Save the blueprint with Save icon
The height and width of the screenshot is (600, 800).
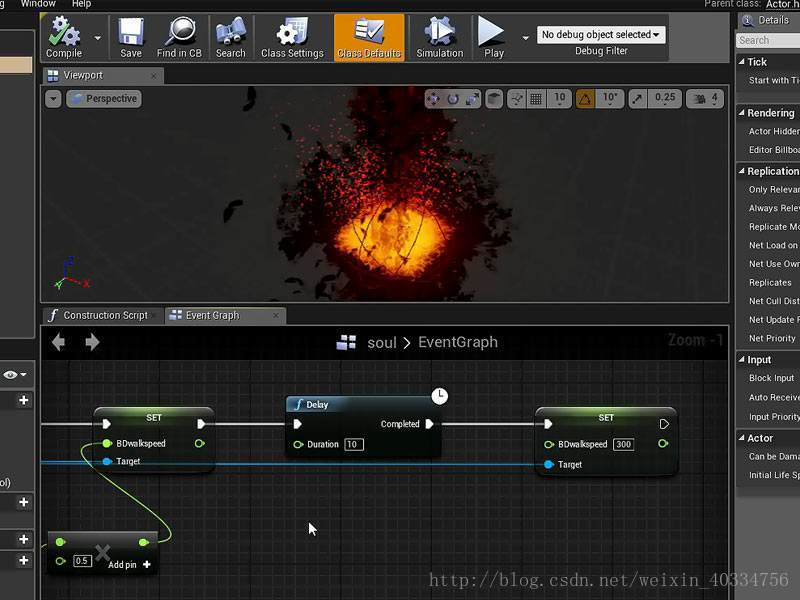[x=131, y=33]
